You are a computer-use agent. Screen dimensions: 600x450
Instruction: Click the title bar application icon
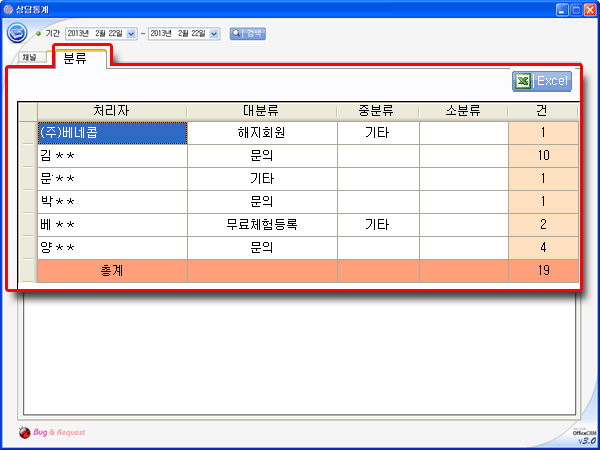pos(8,8)
